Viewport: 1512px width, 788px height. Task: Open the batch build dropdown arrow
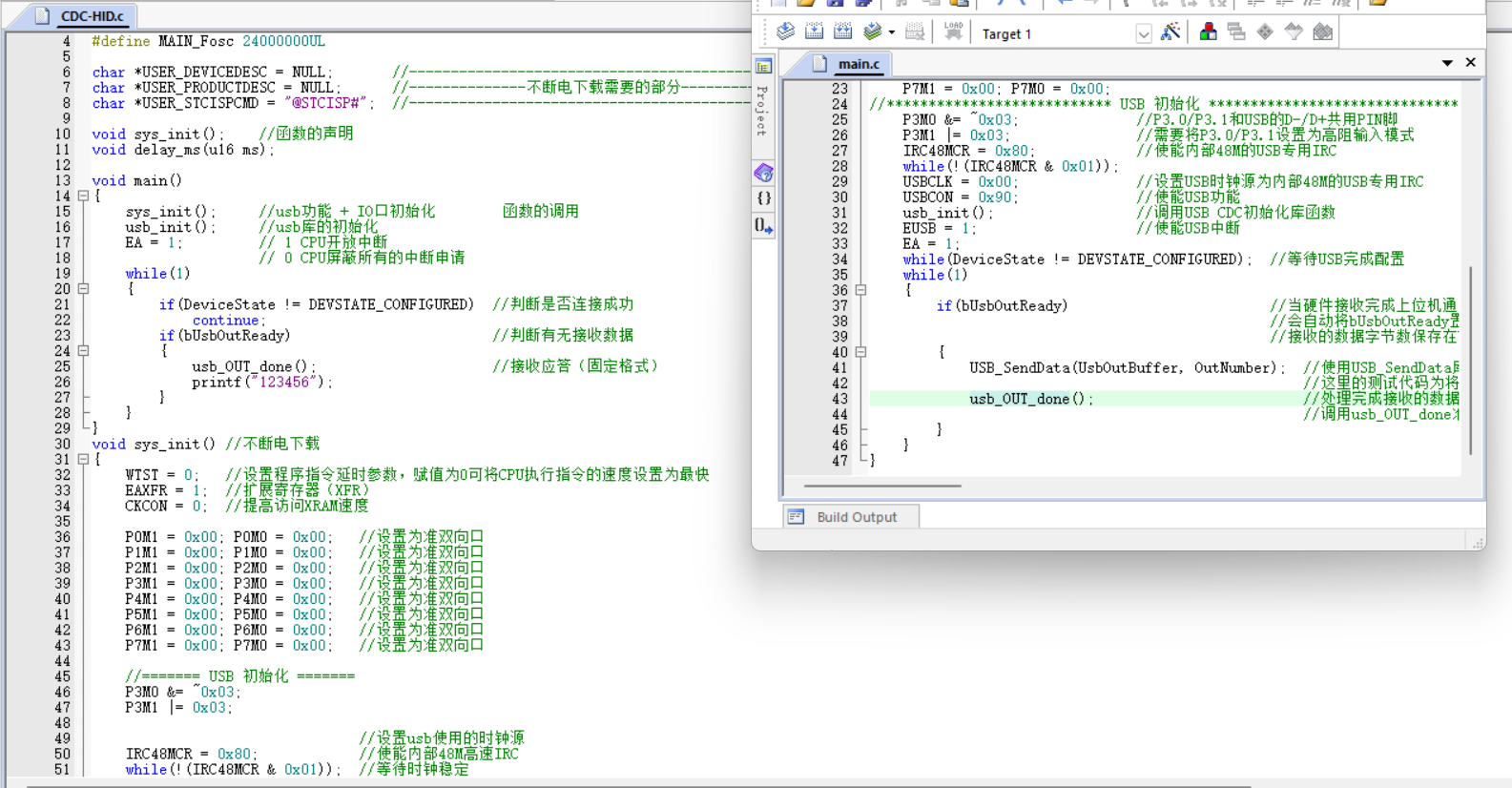point(892,33)
